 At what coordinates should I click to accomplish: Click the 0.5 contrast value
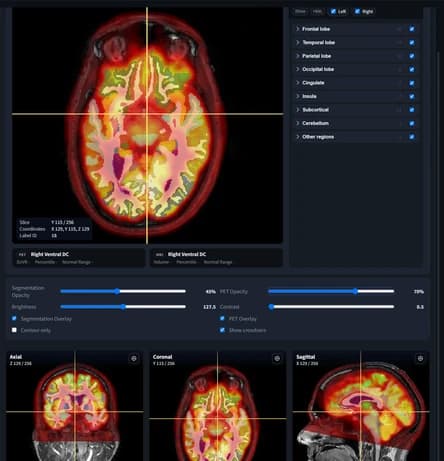click(420, 307)
